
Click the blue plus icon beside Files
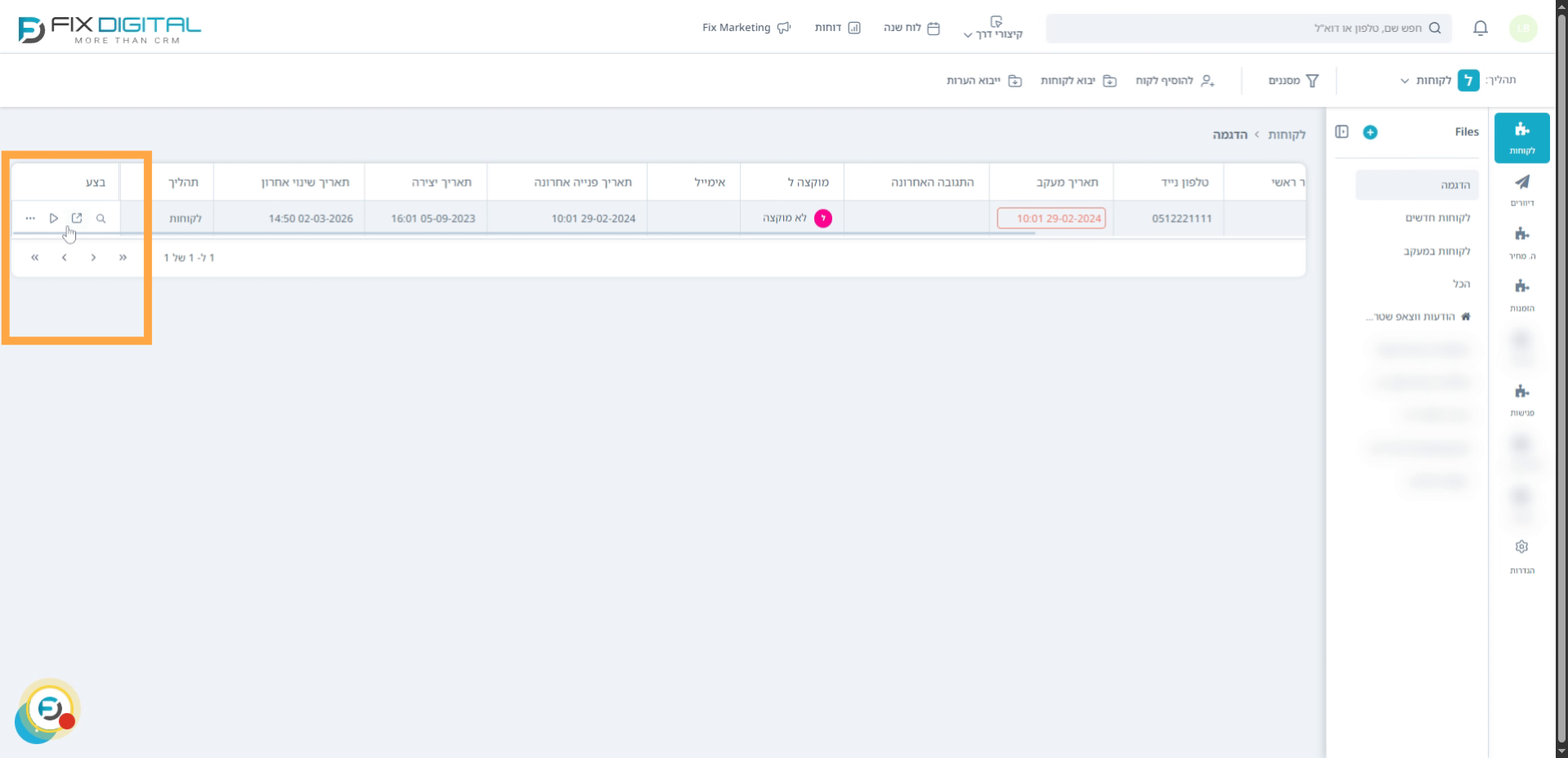(1370, 132)
